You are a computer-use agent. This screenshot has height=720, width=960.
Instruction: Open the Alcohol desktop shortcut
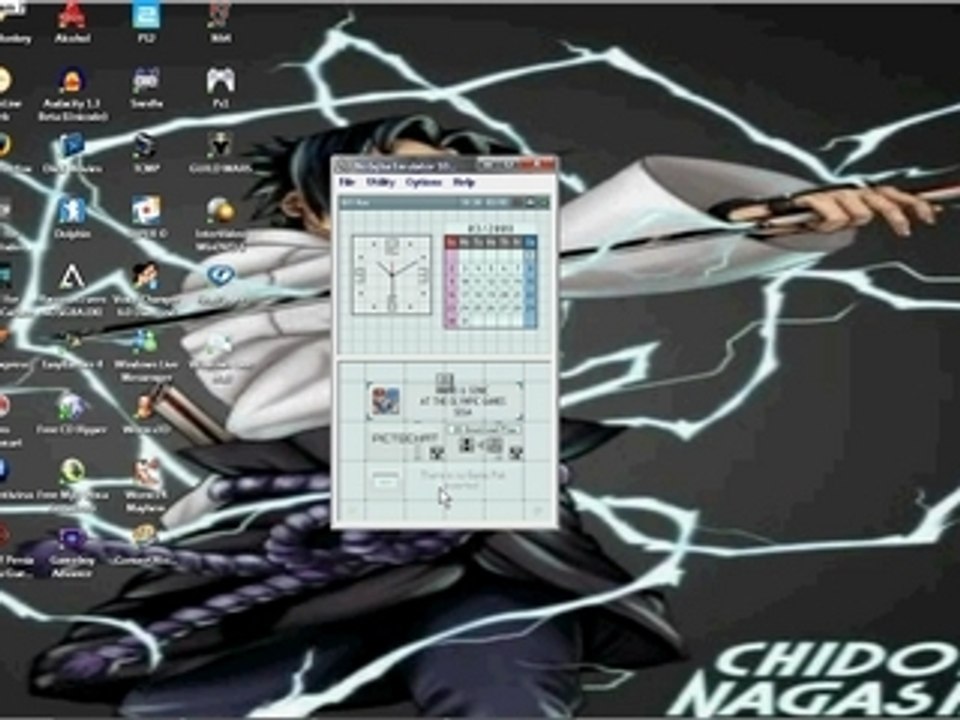pos(72,23)
